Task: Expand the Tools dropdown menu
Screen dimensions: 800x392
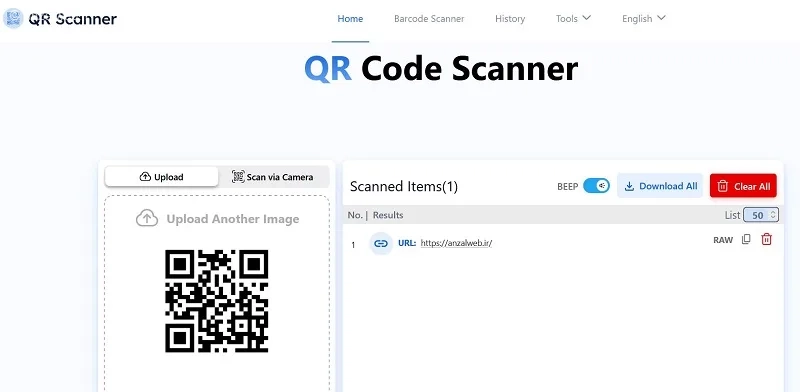Action: click(573, 19)
